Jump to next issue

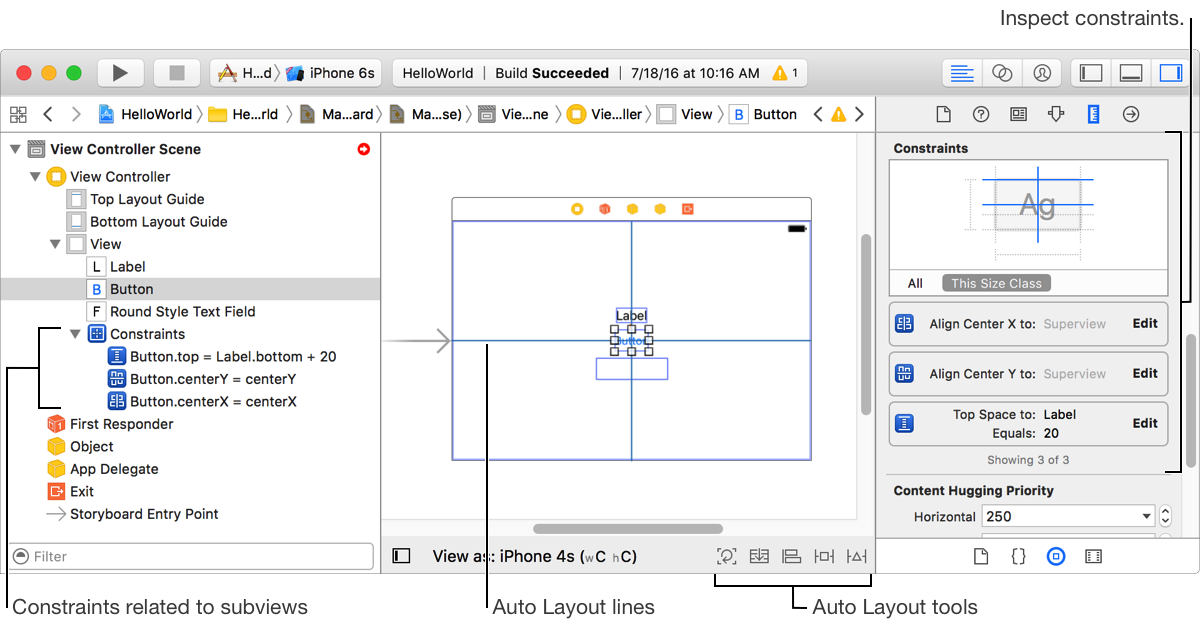click(x=859, y=114)
